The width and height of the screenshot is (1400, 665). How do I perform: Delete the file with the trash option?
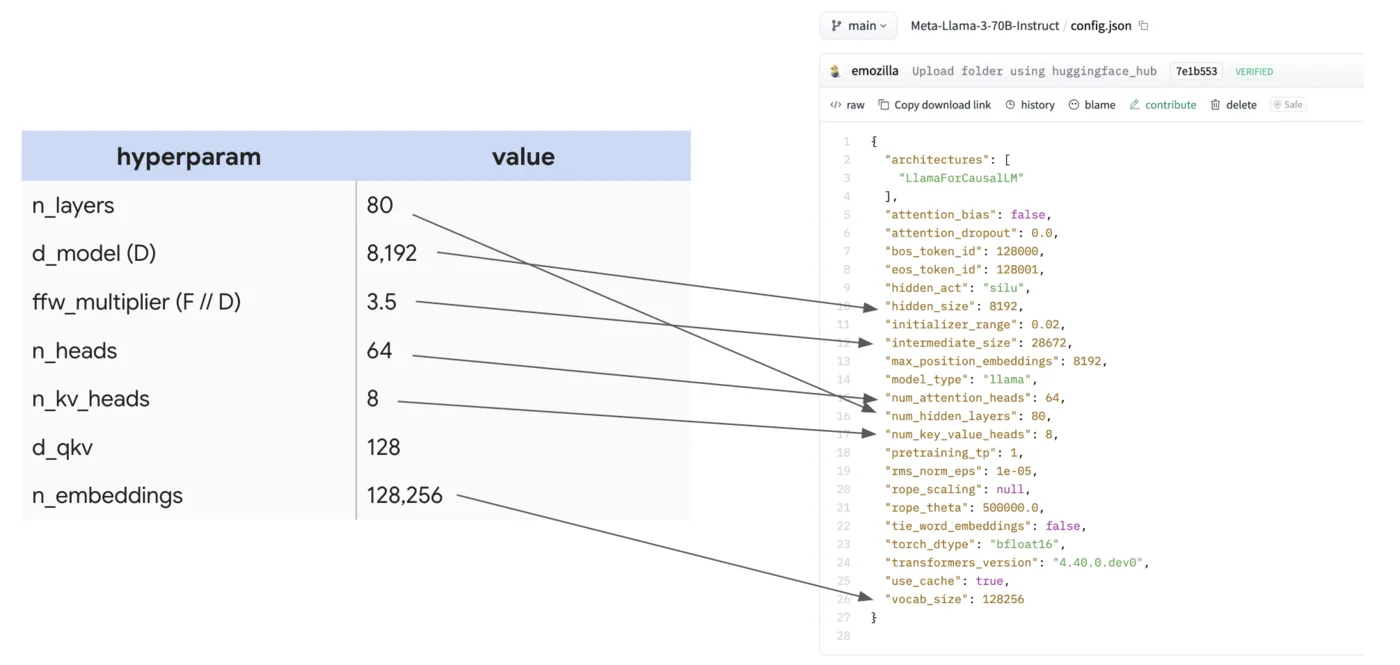pyautogui.click(x=1234, y=105)
